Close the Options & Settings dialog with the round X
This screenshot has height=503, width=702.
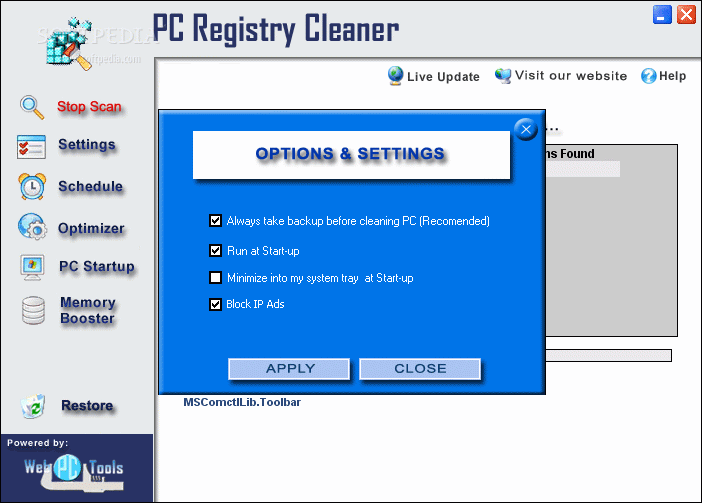[x=526, y=129]
